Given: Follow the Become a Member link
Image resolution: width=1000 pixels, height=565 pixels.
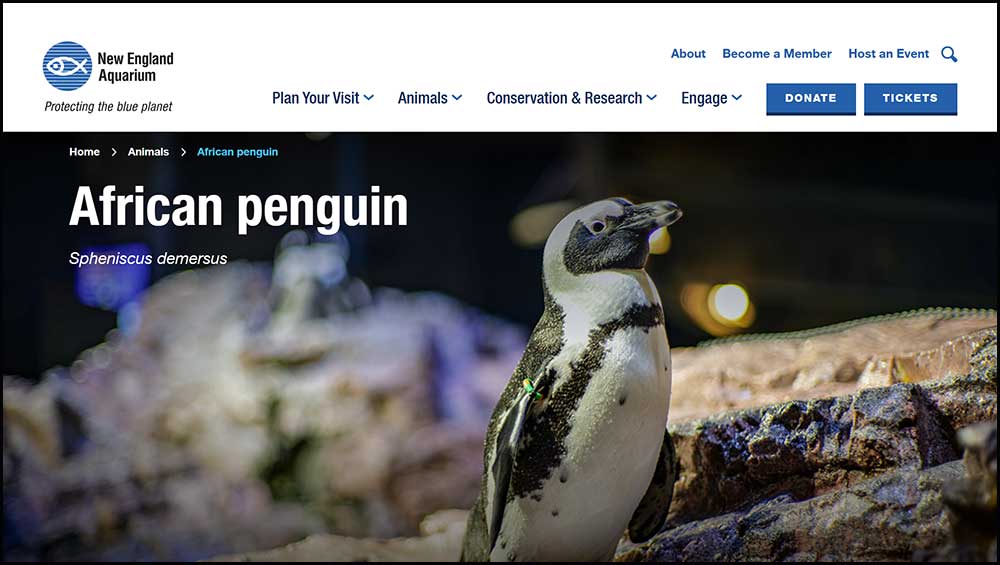Looking at the screenshot, I should pyautogui.click(x=777, y=54).
